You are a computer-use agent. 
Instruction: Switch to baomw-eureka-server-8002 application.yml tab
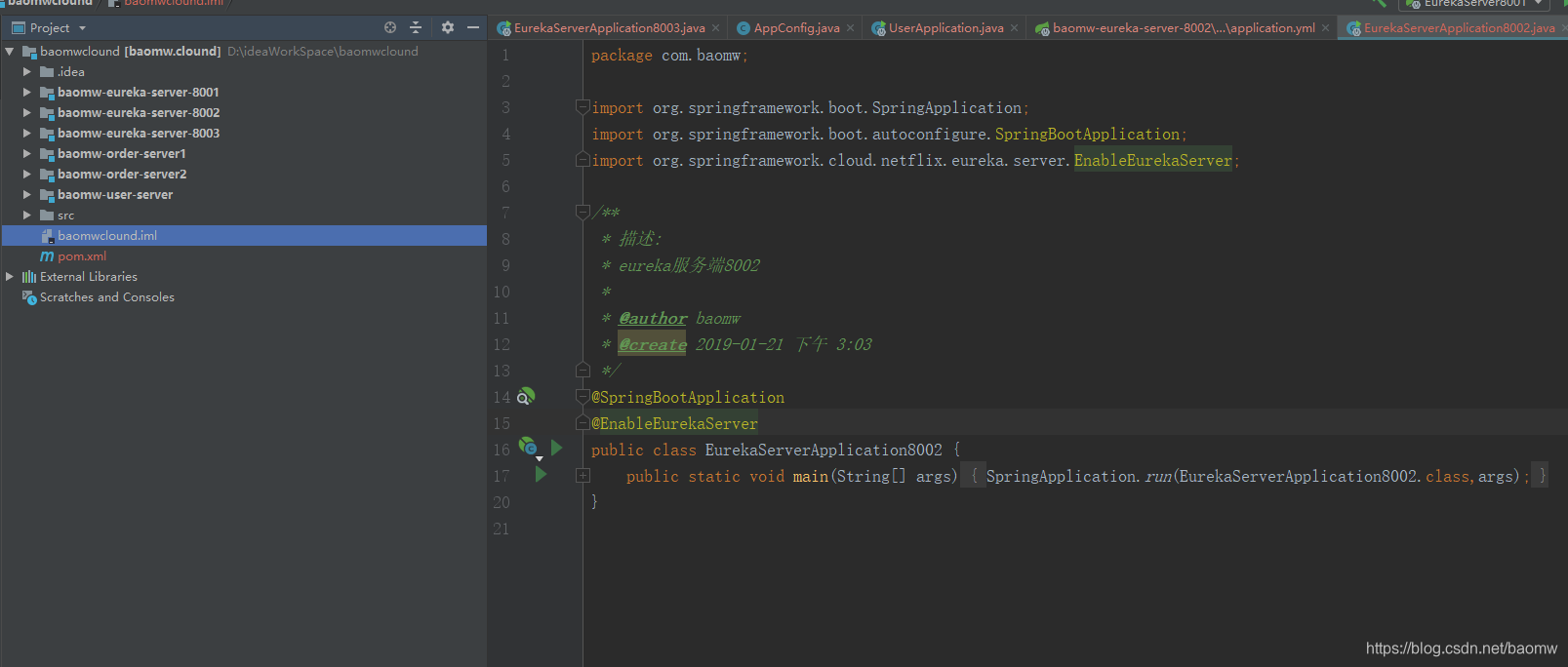1183,27
